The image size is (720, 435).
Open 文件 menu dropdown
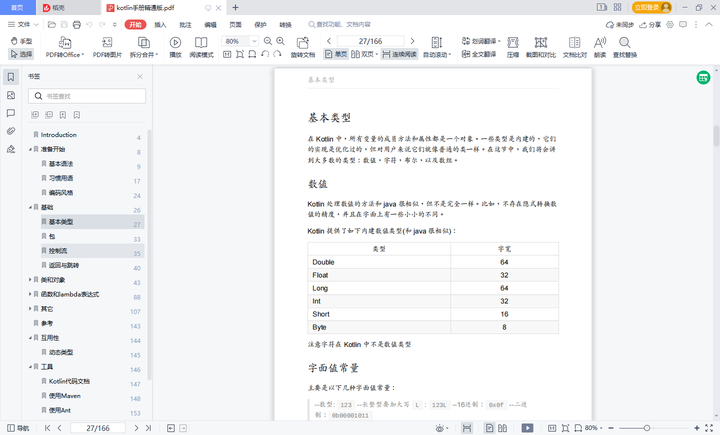coord(23,24)
